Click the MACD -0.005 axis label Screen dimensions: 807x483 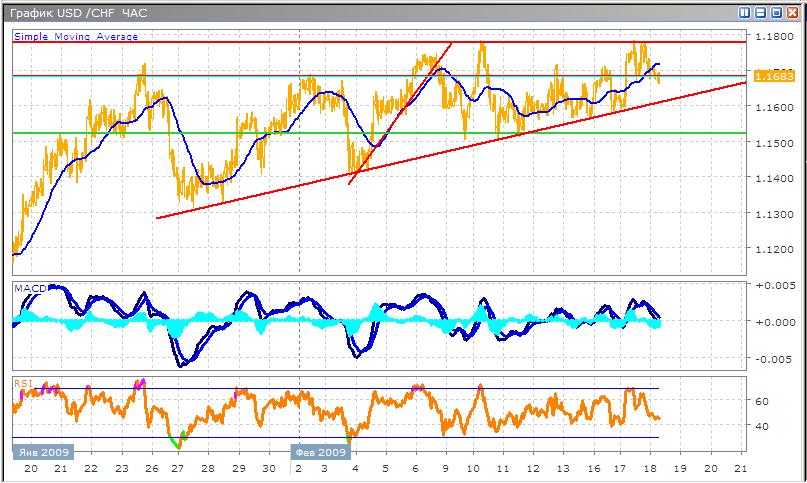(x=774, y=359)
